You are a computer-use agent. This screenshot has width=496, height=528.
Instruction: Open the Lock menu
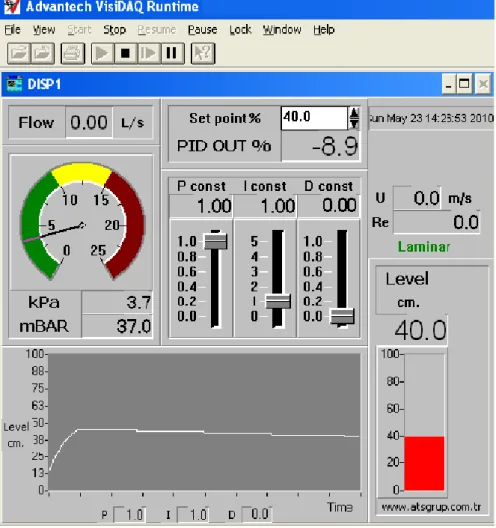tap(240, 30)
